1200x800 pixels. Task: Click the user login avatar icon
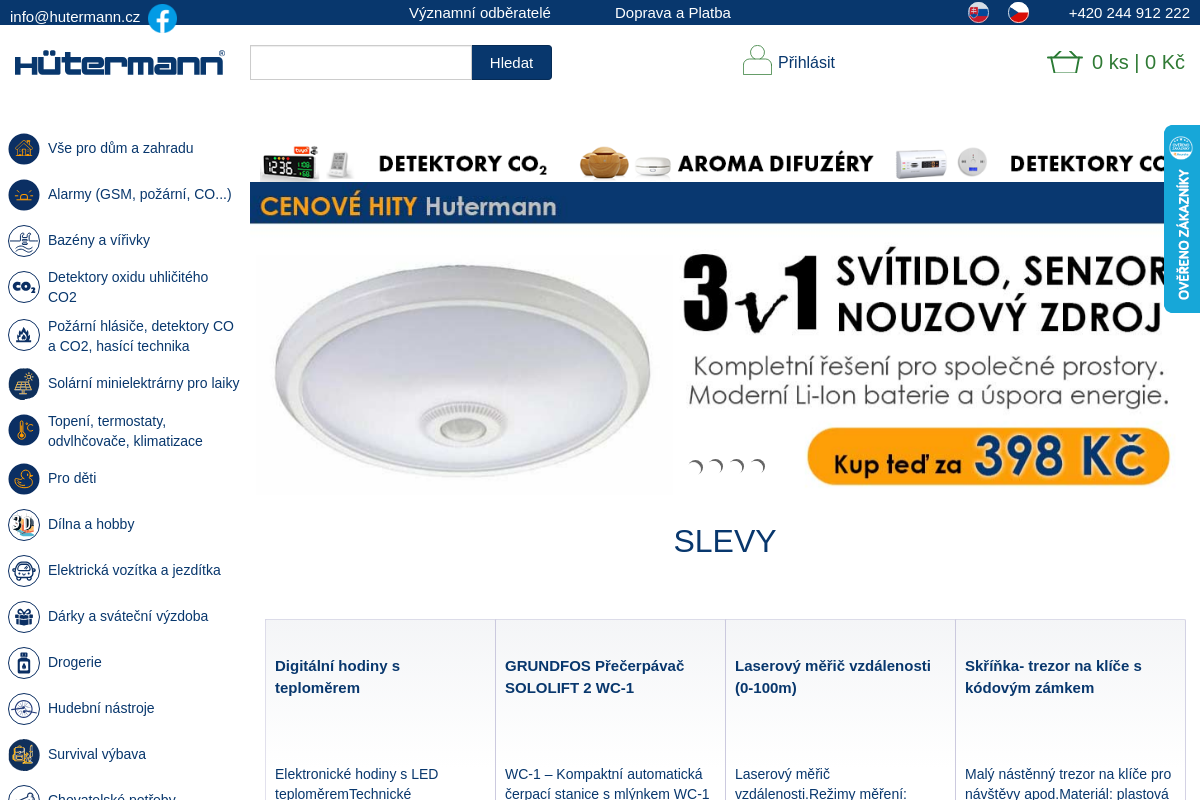(757, 60)
